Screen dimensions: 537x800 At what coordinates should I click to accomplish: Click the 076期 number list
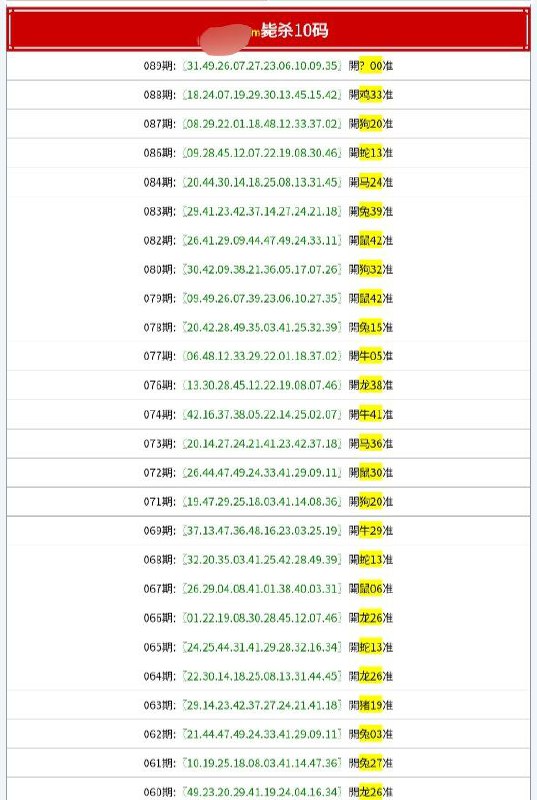pyautogui.click(x=262, y=385)
